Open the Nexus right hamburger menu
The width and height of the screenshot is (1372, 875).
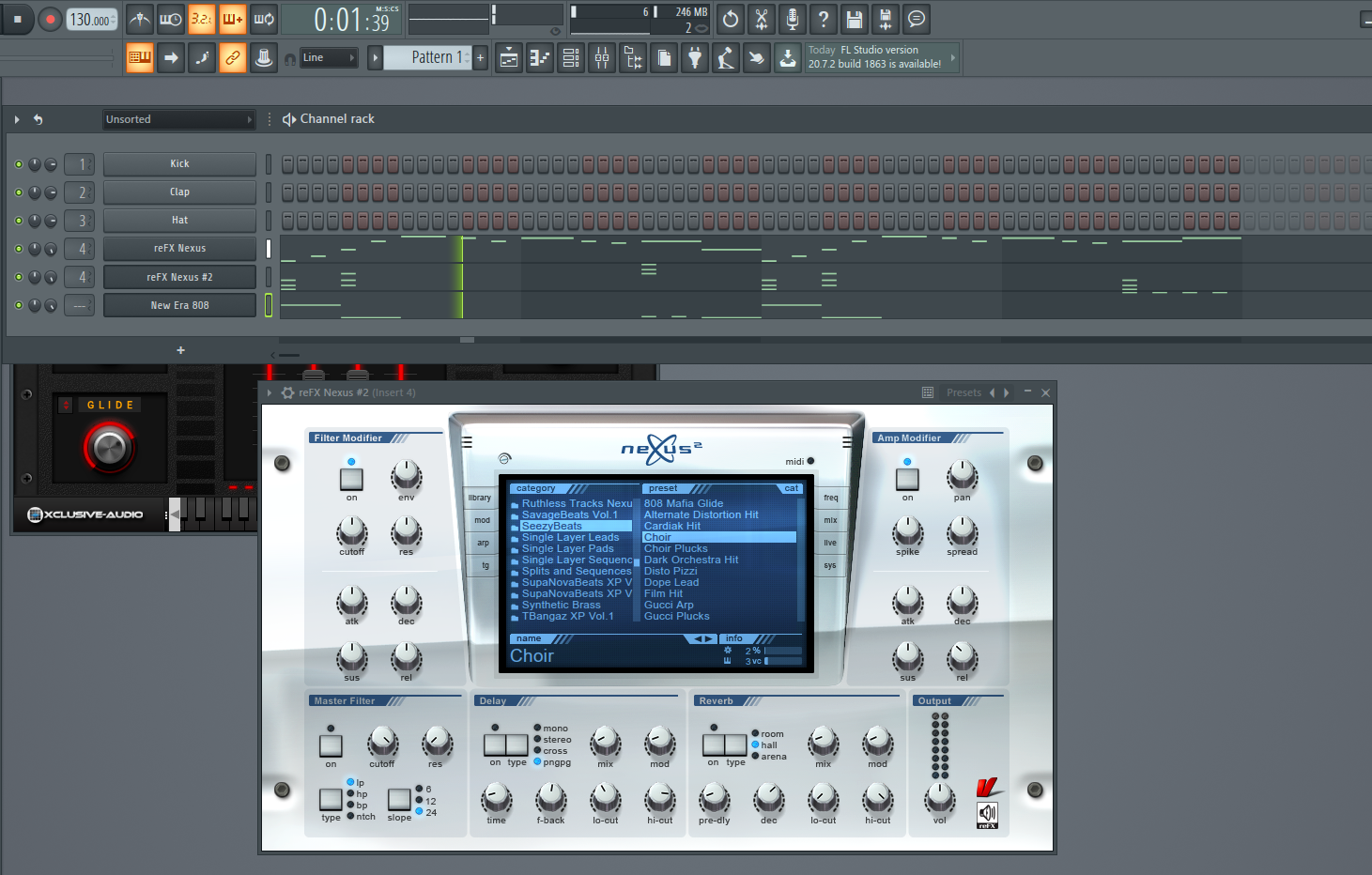pos(847,442)
